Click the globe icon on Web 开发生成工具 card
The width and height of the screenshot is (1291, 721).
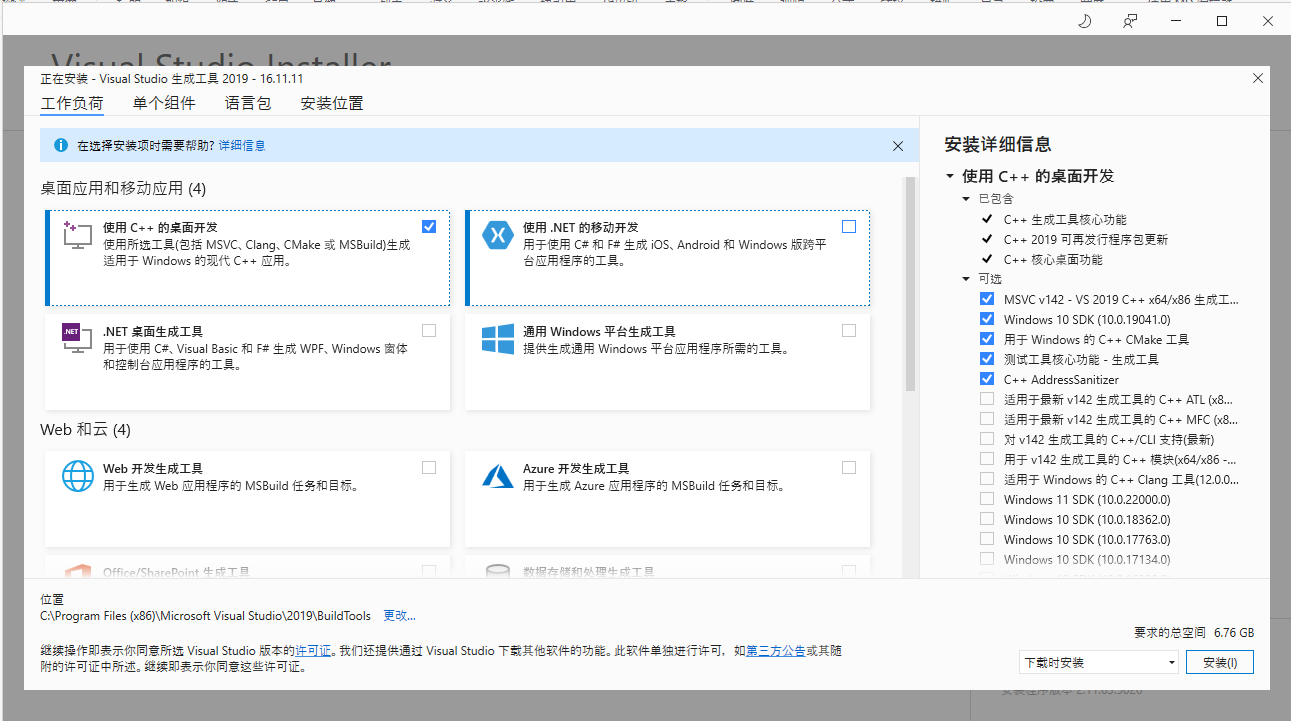click(x=77, y=476)
